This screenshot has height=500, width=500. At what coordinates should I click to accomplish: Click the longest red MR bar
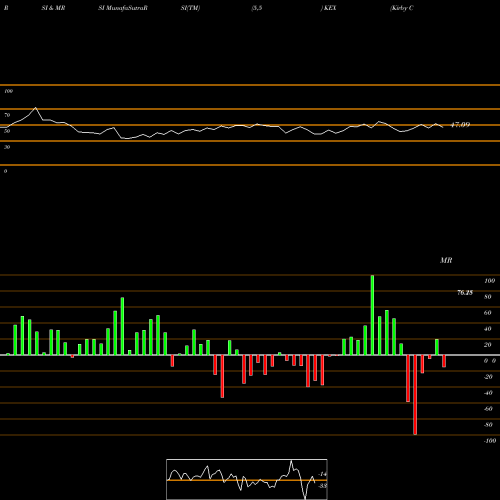pos(415,395)
